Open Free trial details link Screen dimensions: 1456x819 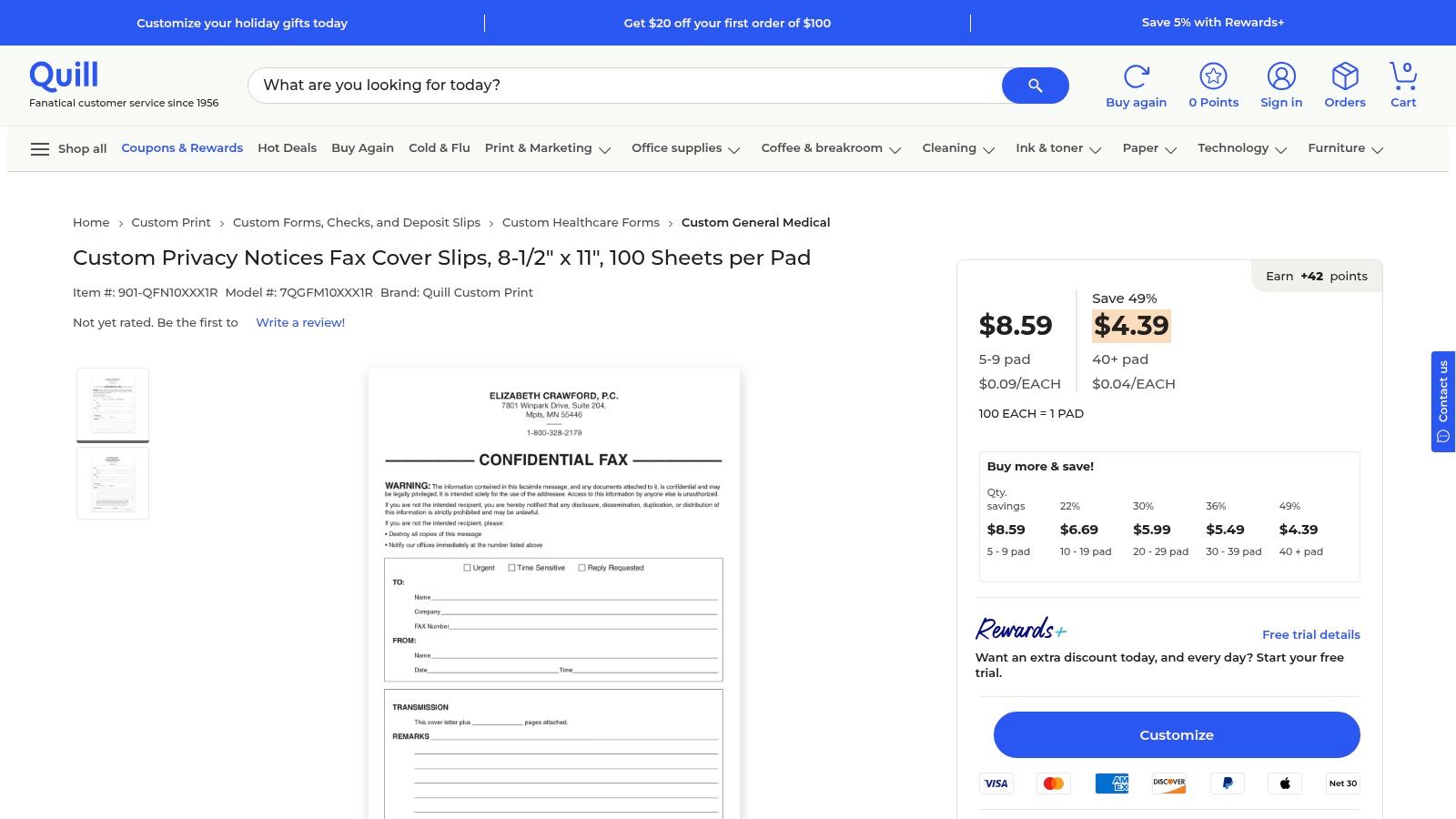click(x=1310, y=635)
